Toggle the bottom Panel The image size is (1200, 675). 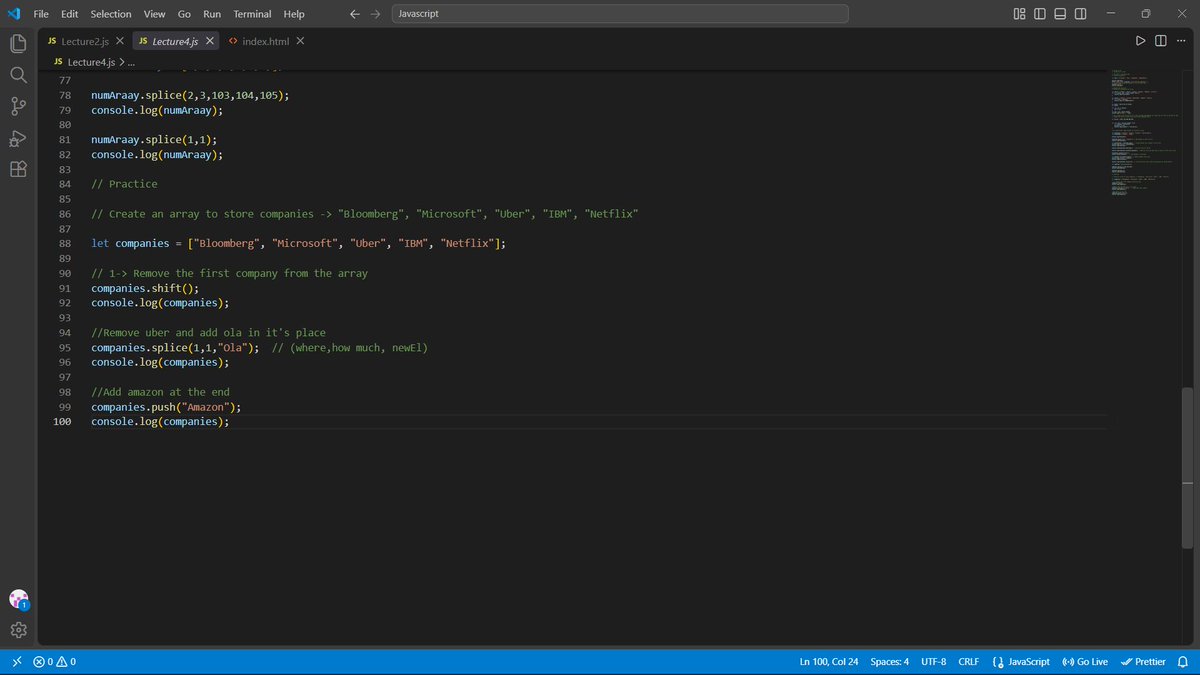coord(1061,14)
